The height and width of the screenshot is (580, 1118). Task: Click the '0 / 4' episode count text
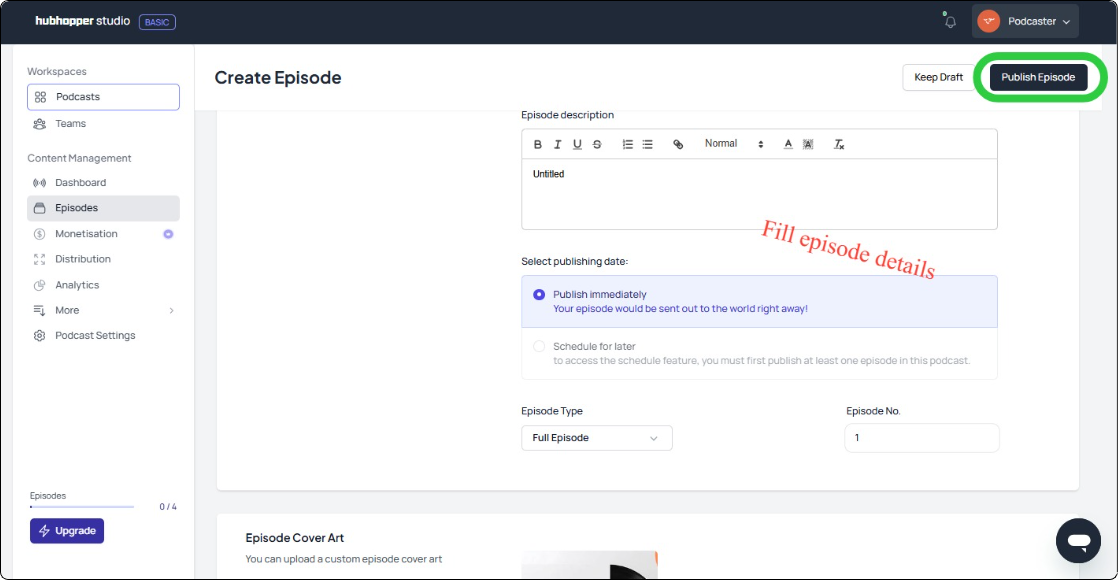168,507
